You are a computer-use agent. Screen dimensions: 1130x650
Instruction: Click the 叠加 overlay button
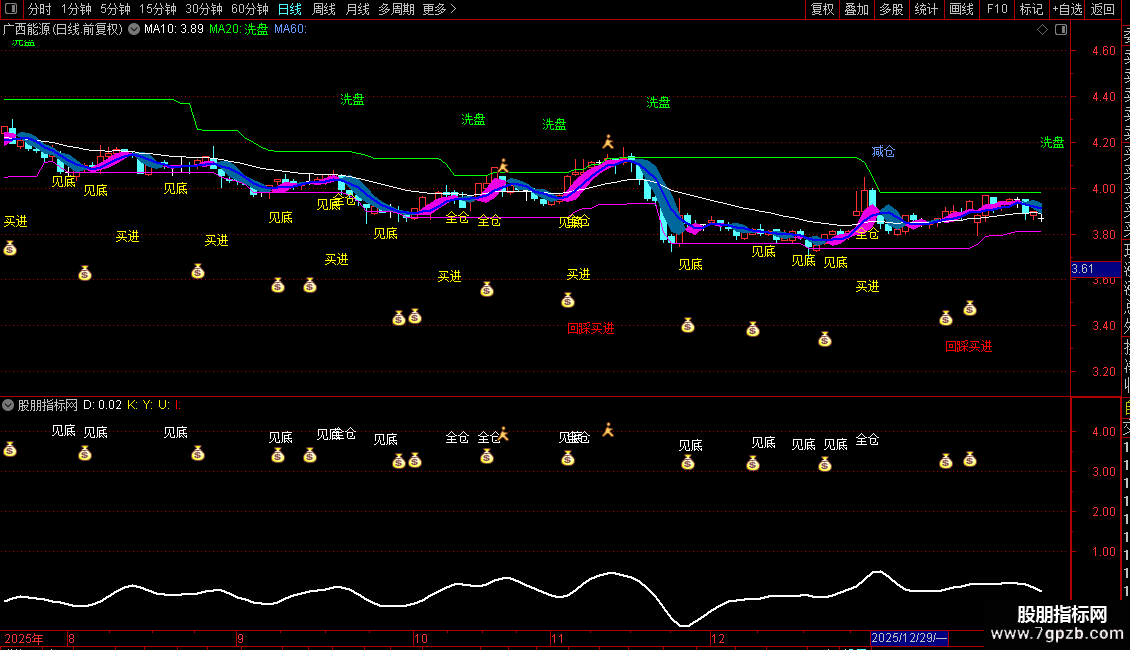(x=857, y=9)
